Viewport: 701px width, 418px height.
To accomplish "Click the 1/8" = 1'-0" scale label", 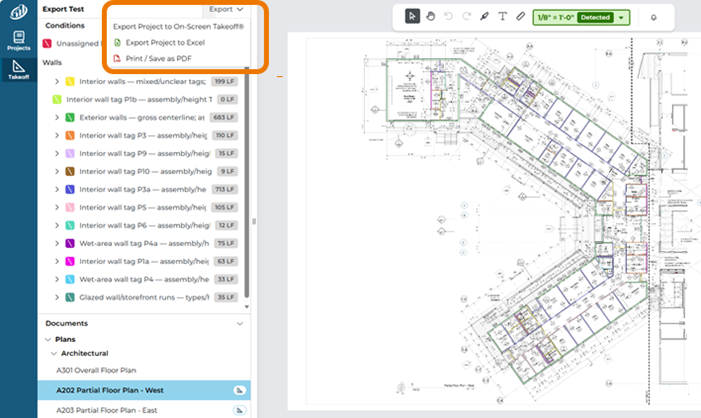I will [x=555, y=17].
